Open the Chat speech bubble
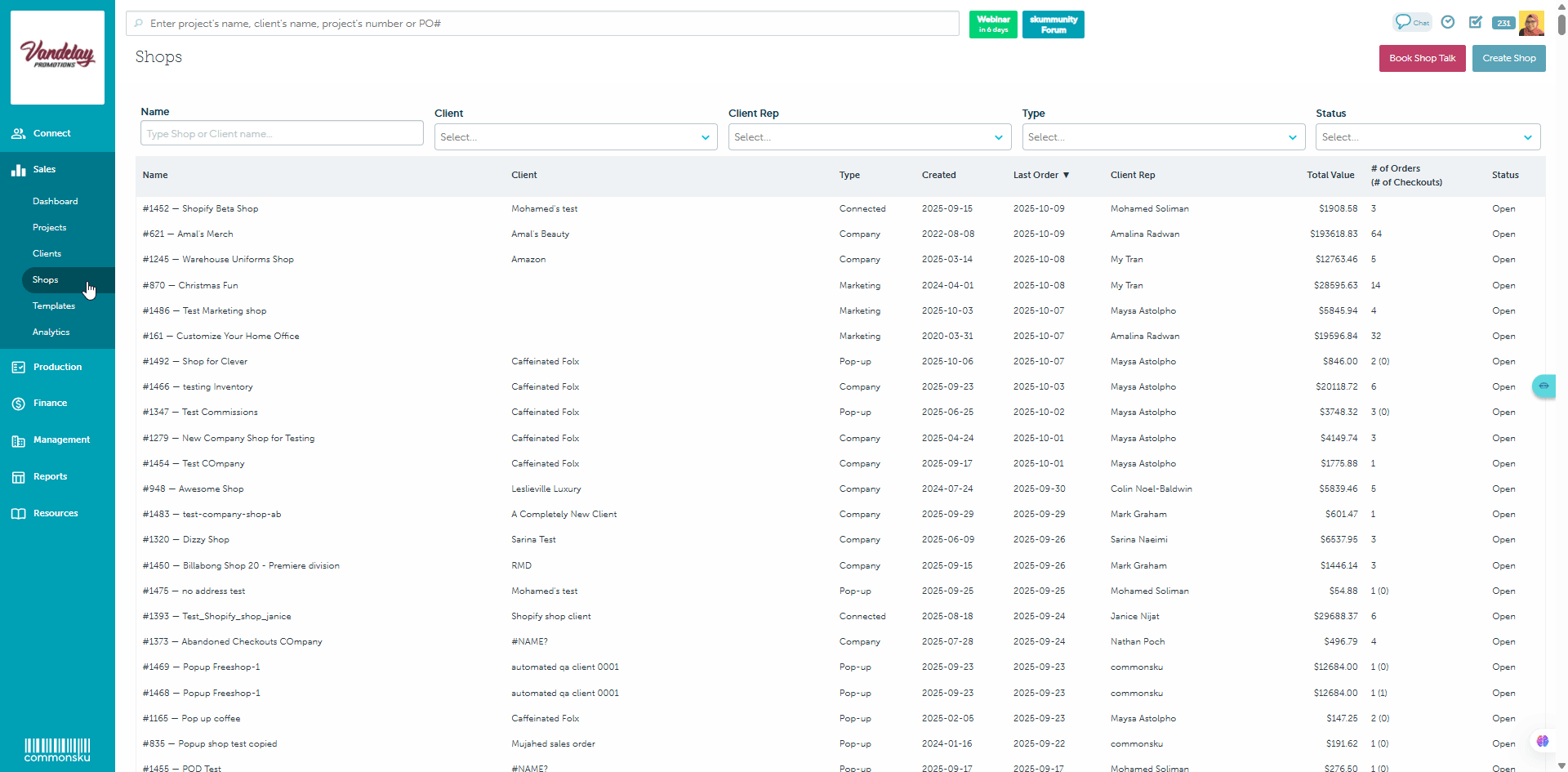This screenshot has width=1568, height=772. coord(1411,22)
